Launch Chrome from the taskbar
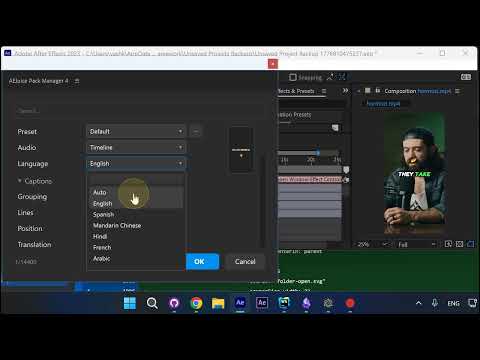This screenshot has width=480, height=360. click(x=196, y=303)
